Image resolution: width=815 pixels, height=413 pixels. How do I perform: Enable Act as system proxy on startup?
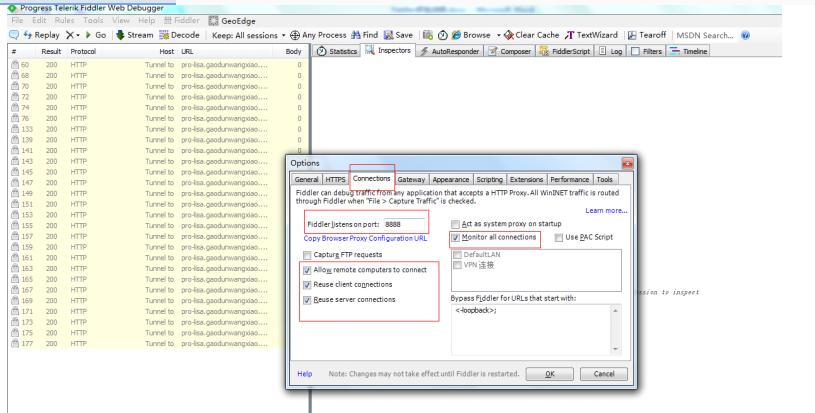pos(456,224)
